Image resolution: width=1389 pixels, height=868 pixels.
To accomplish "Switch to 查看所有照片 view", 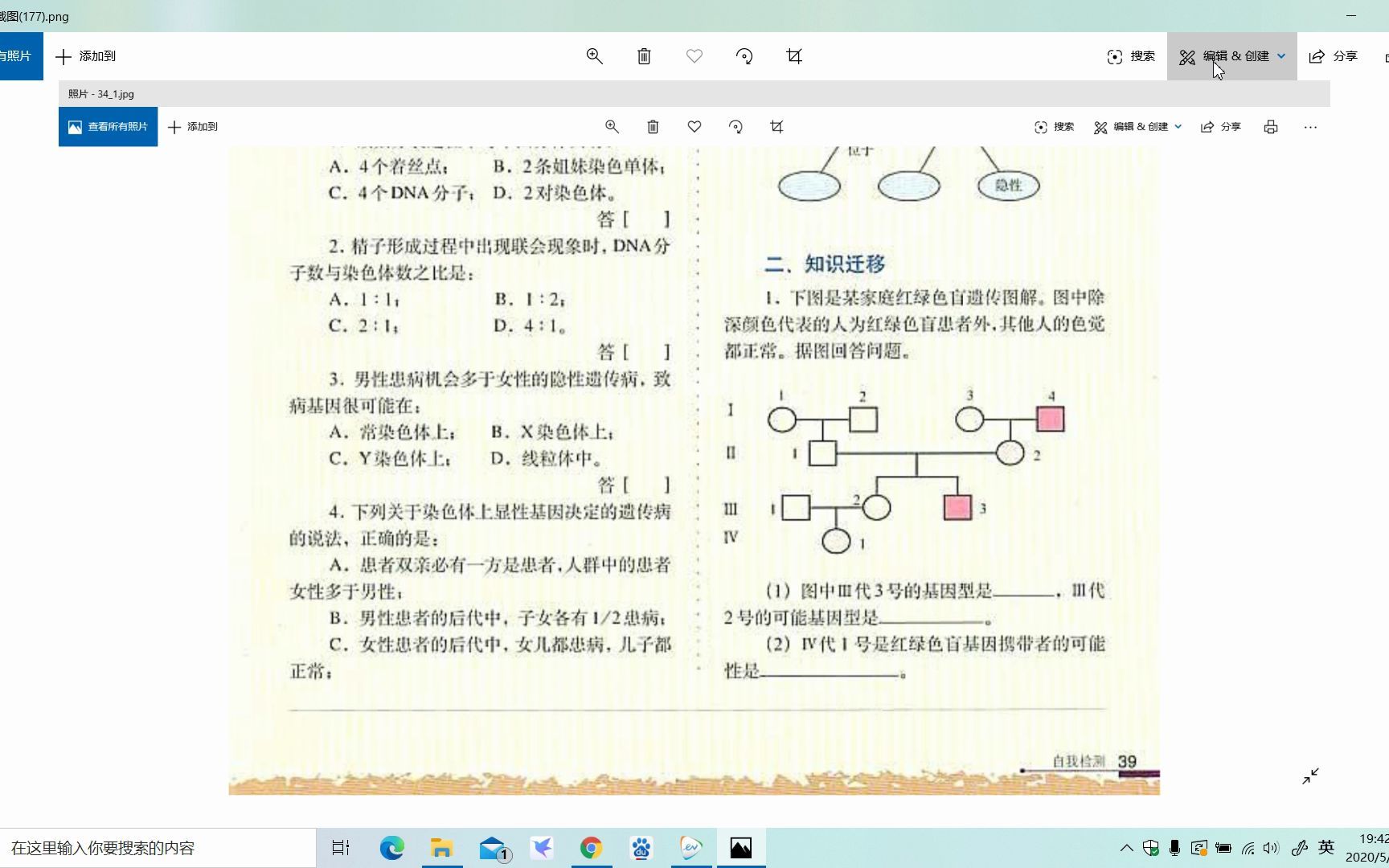I will (x=108, y=126).
